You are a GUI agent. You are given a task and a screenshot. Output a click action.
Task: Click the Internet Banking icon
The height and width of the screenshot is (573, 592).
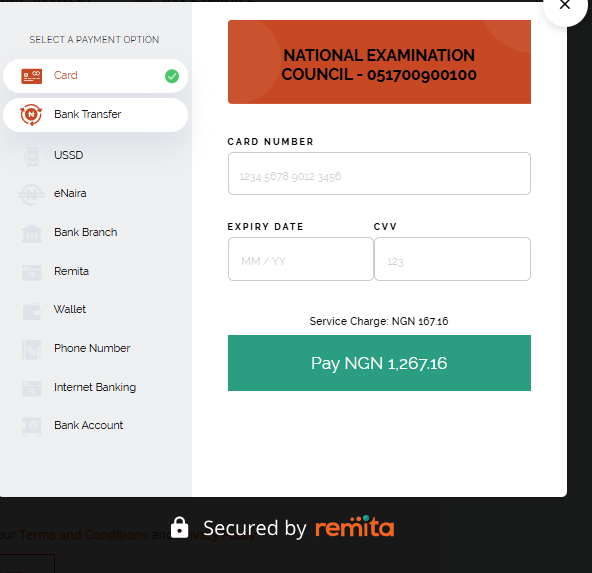tap(32, 388)
